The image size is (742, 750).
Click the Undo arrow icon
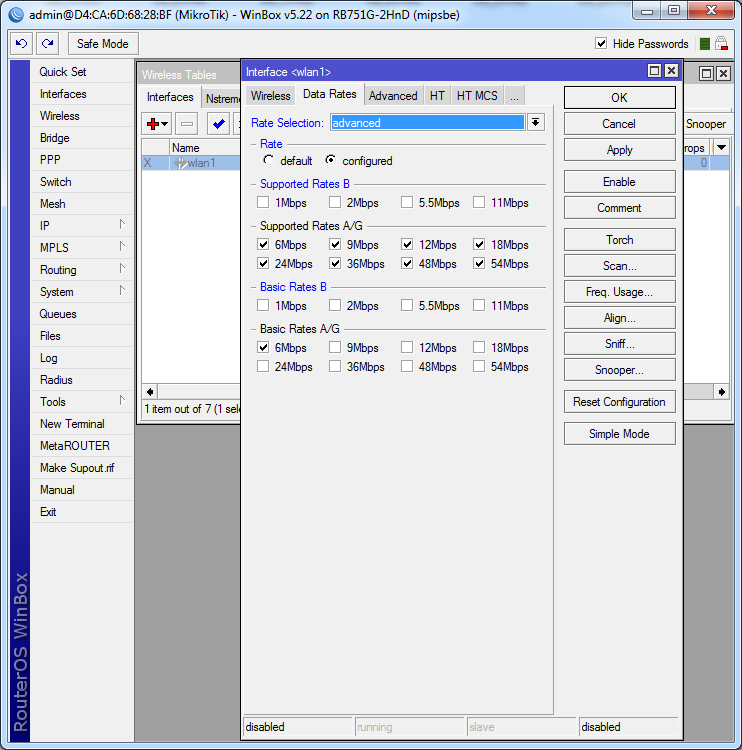click(22, 44)
